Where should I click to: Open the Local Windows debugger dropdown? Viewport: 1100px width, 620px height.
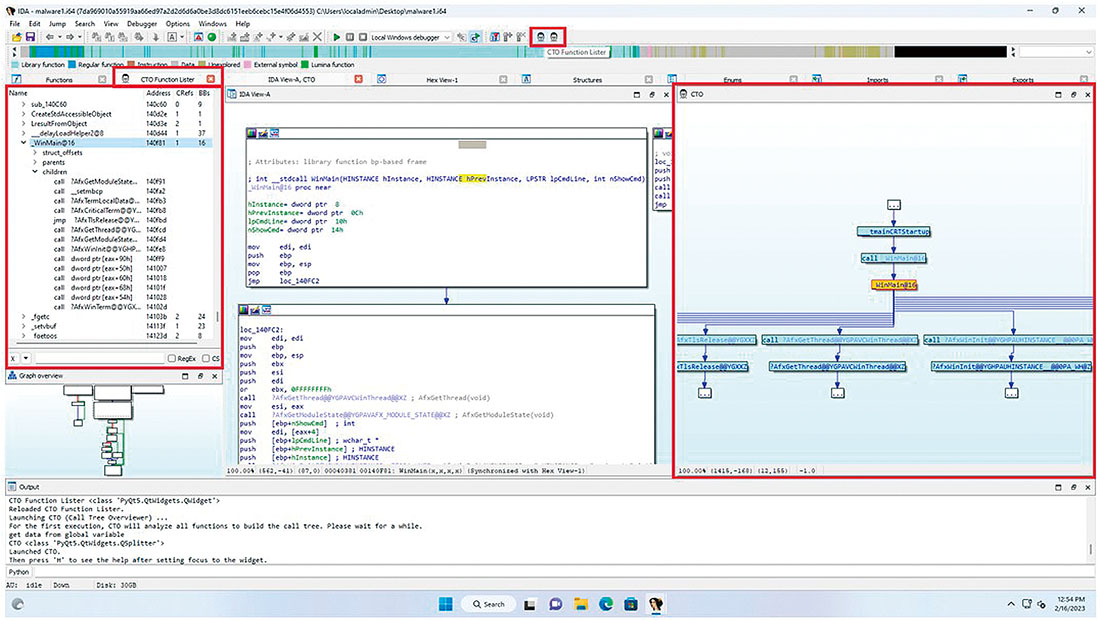pos(448,37)
